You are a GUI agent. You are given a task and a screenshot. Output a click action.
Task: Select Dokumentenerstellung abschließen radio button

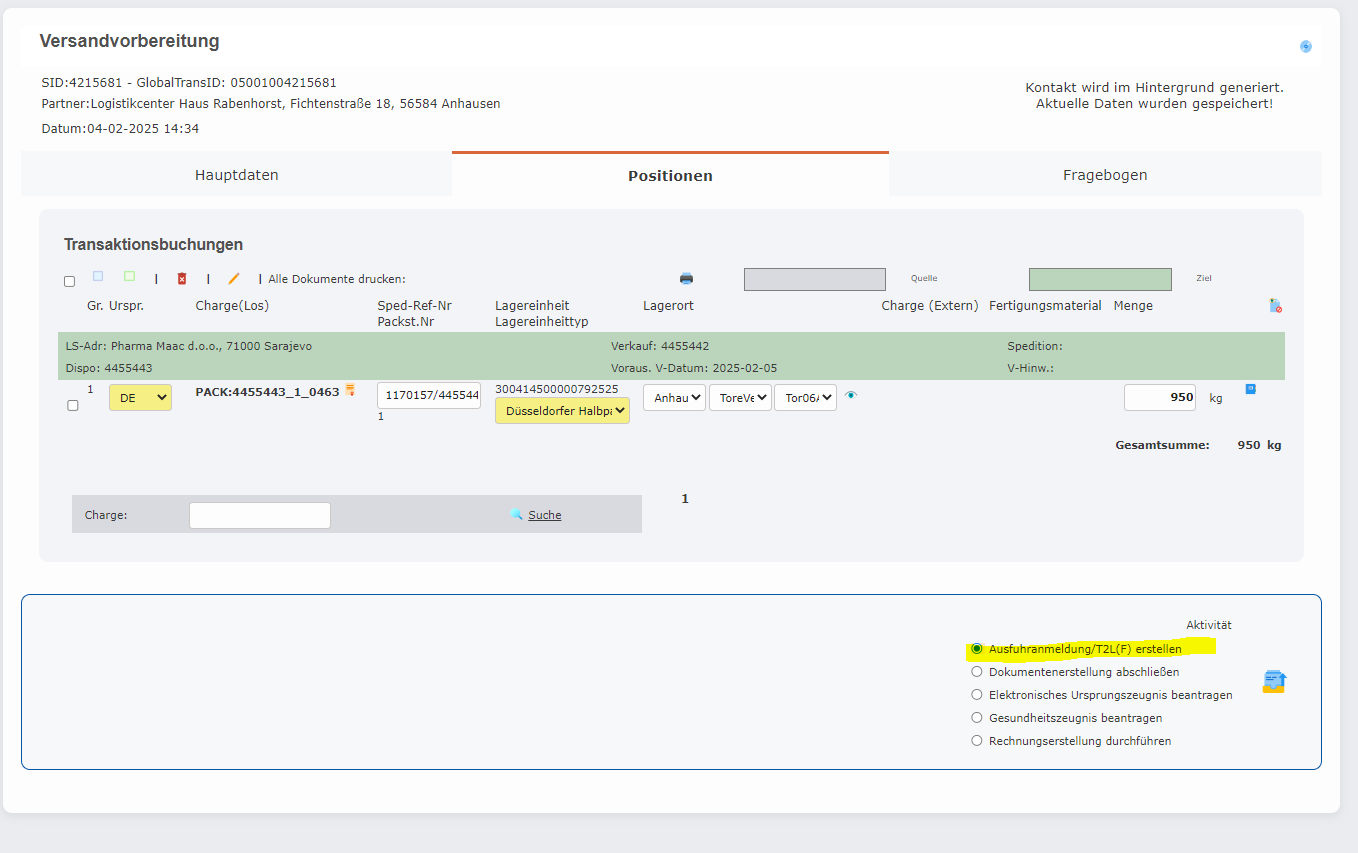click(x=977, y=672)
